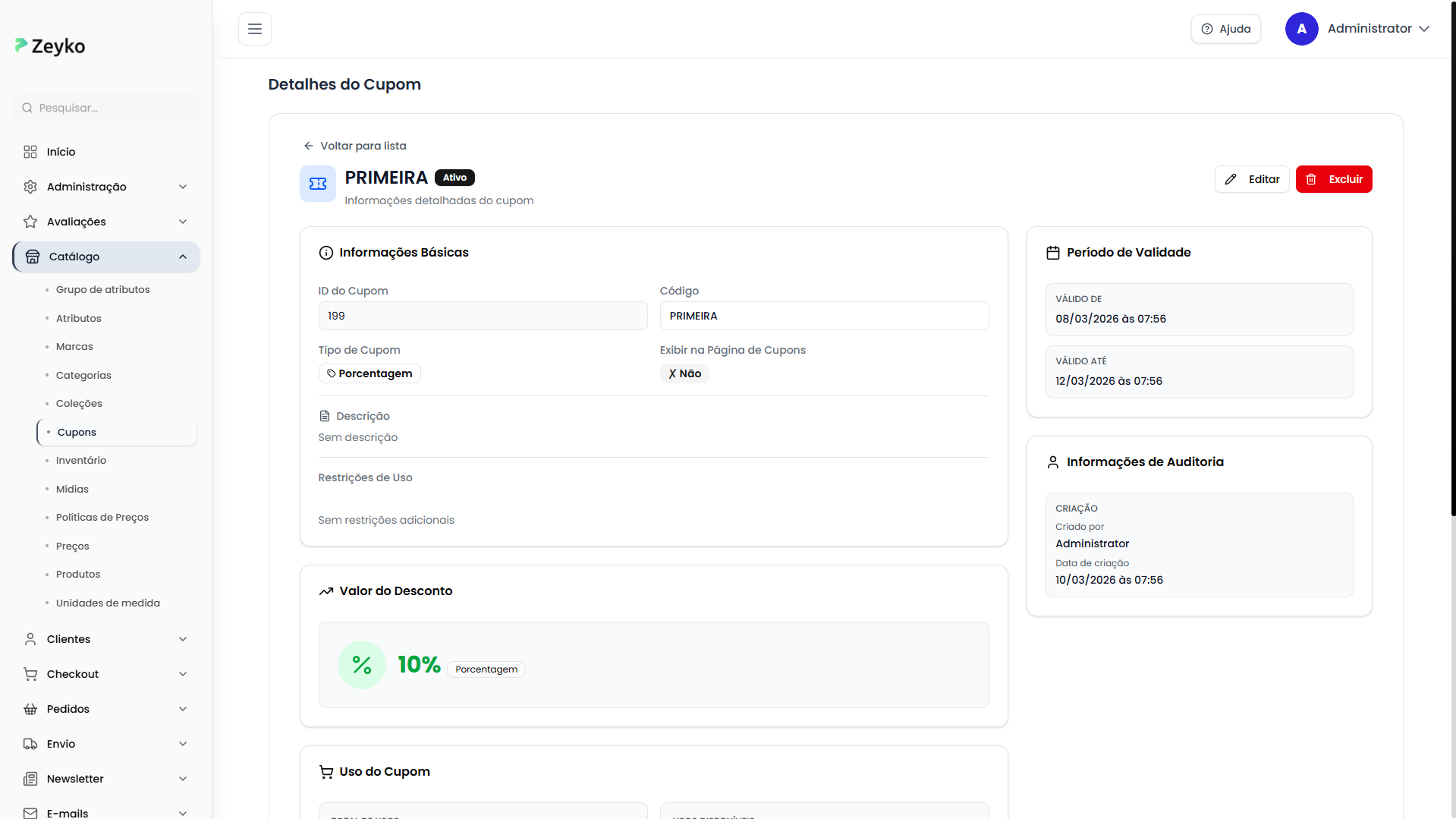The width and height of the screenshot is (1456, 819).
Task: Focus the Pesquisar search field
Action: (x=114, y=108)
